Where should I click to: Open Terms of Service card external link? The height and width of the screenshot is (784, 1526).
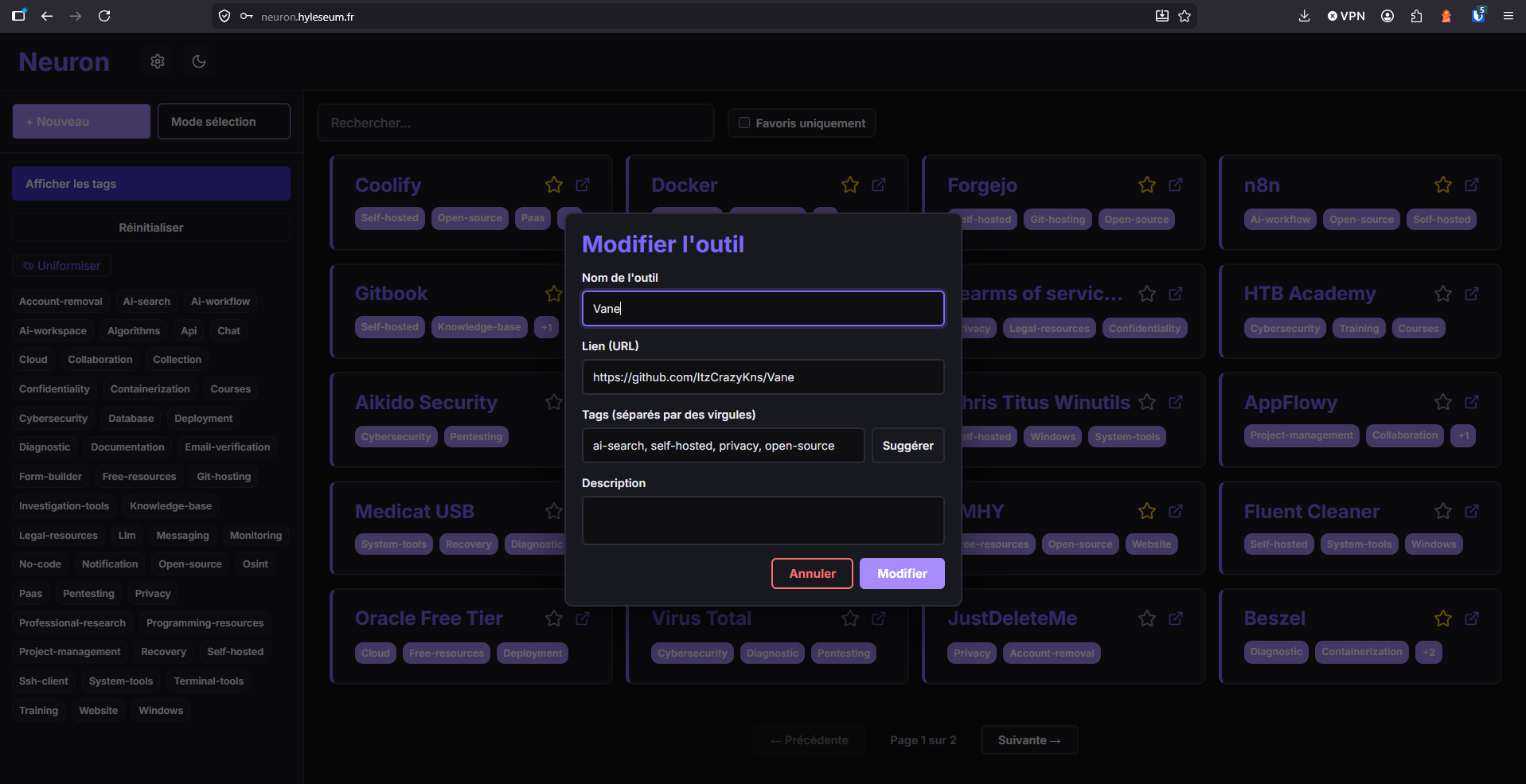click(x=1176, y=294)
